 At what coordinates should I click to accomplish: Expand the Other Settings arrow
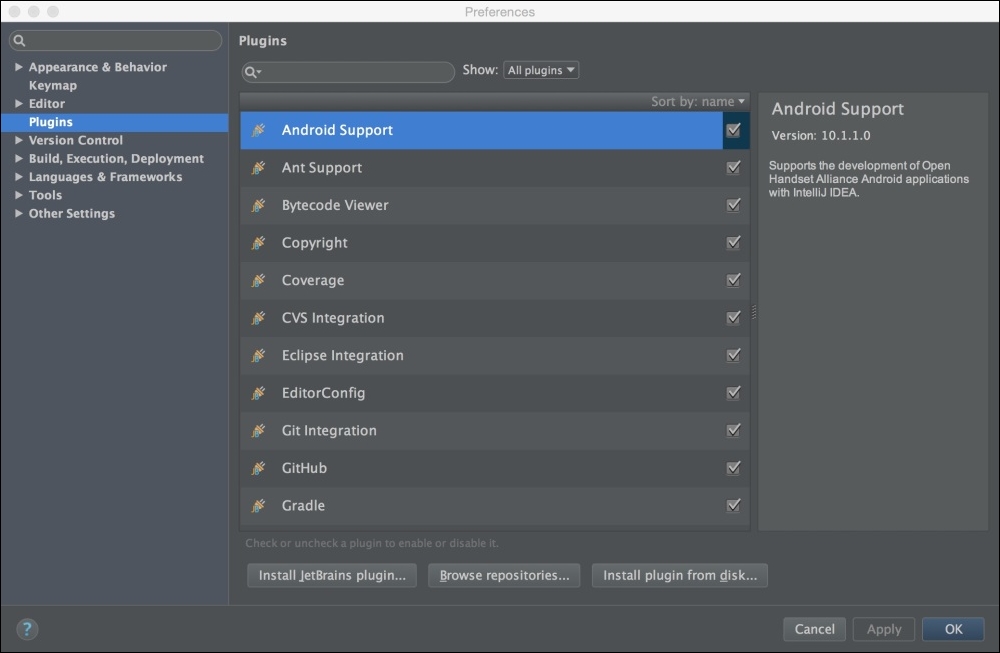pos(18,214)
